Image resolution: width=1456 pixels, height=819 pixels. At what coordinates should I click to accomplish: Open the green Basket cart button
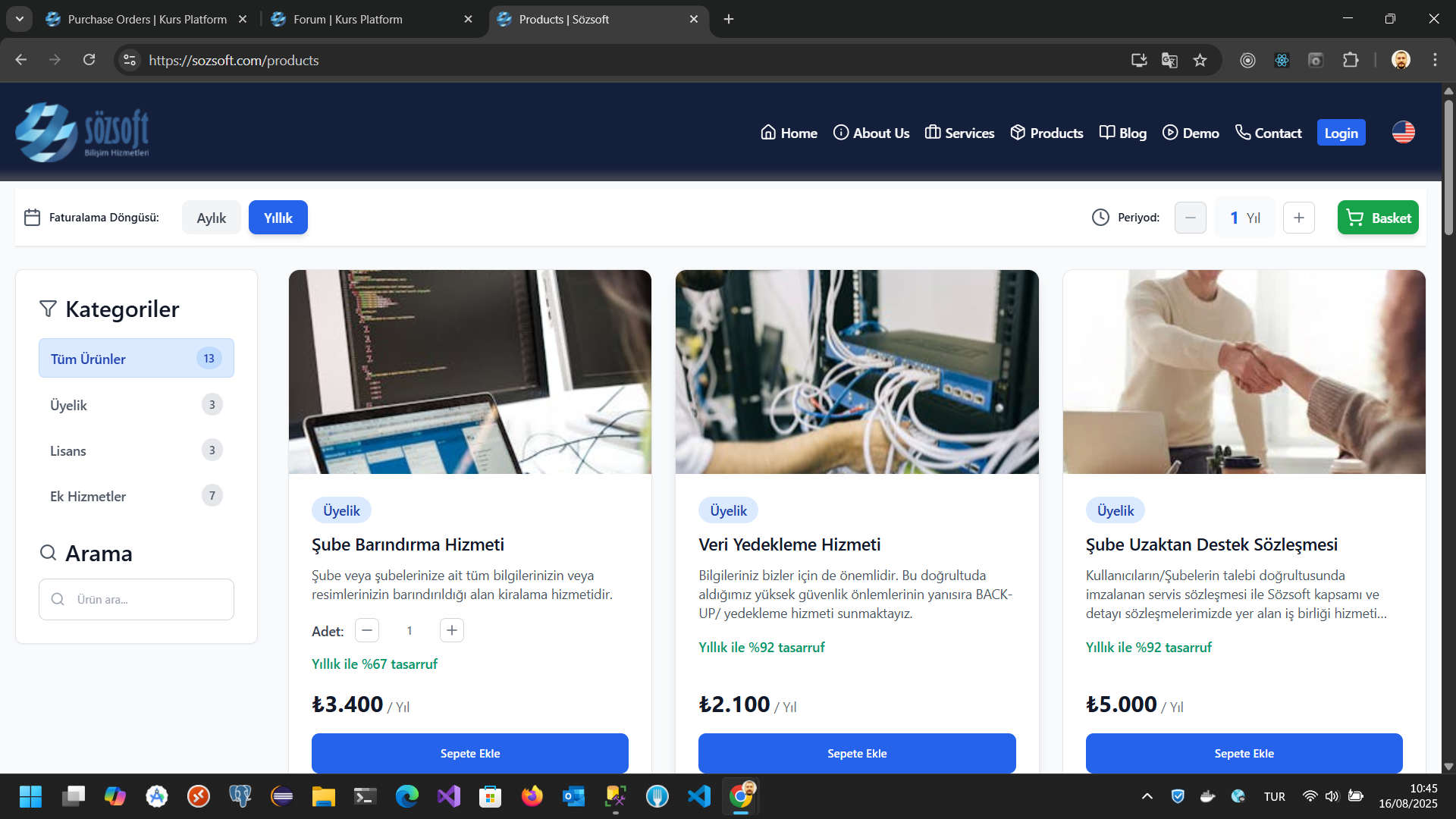[1377, 218]
